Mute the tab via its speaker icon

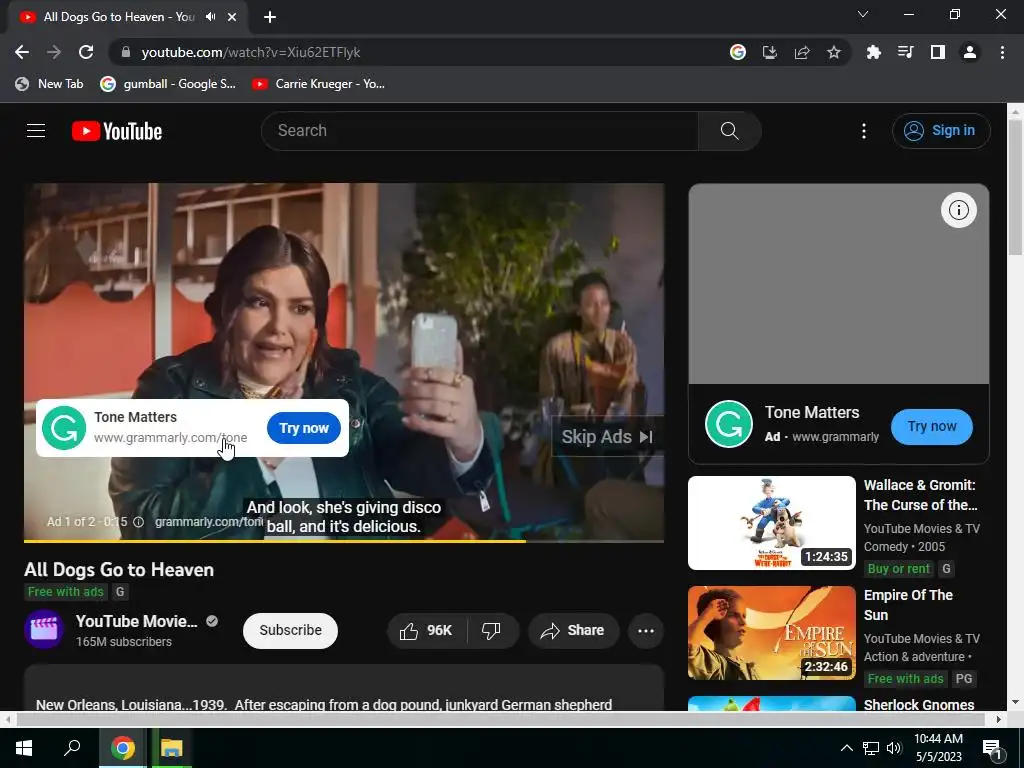[210, 17]
